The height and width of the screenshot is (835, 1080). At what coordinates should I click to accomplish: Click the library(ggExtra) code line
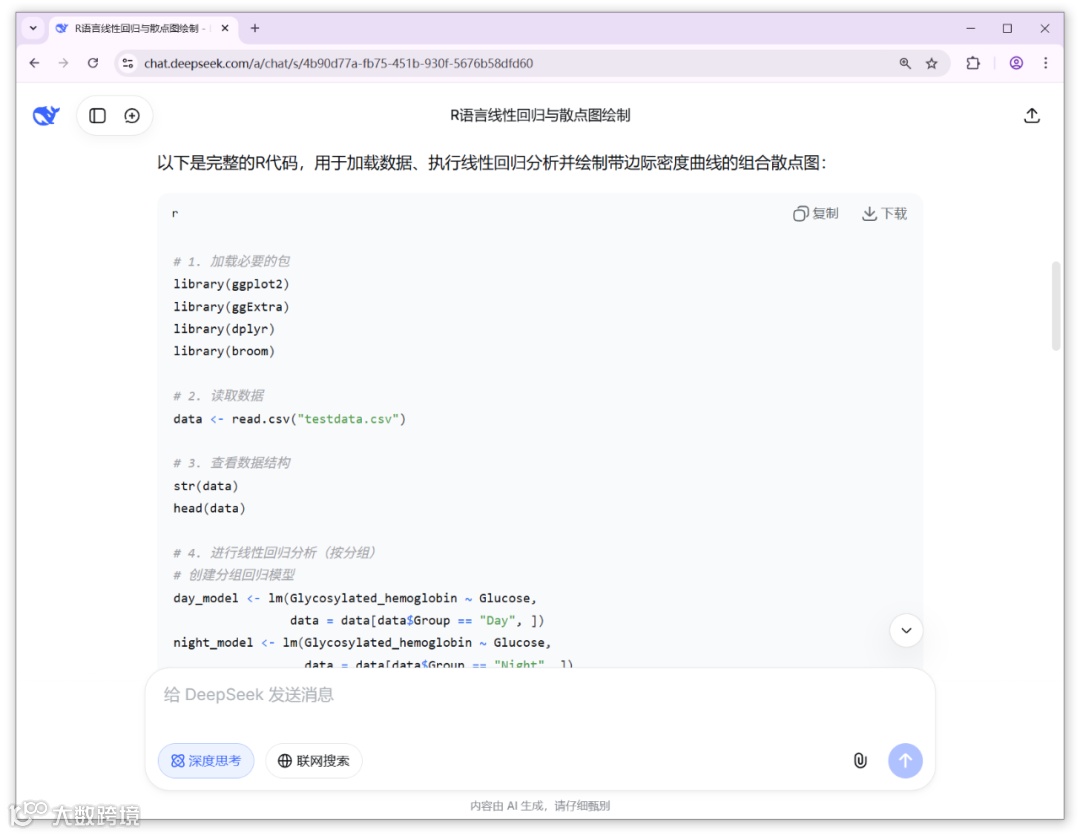click(x=231, y=307)
